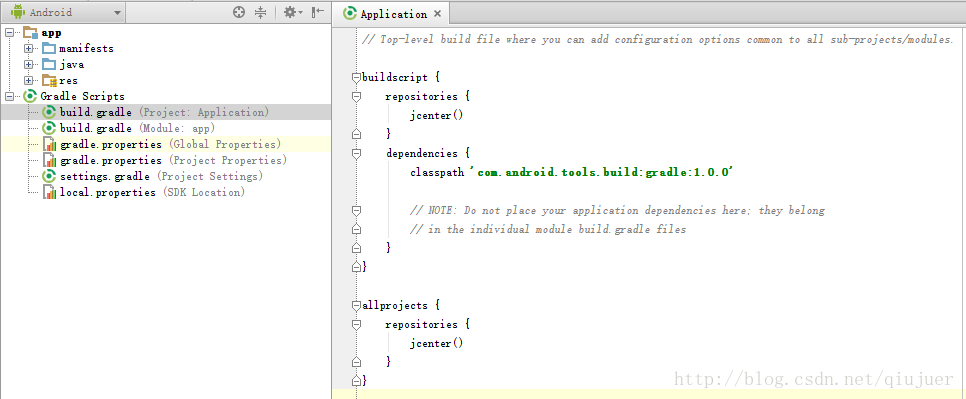Click properties icon of local.properties
The image size is (966, 399).
point(49,192)
